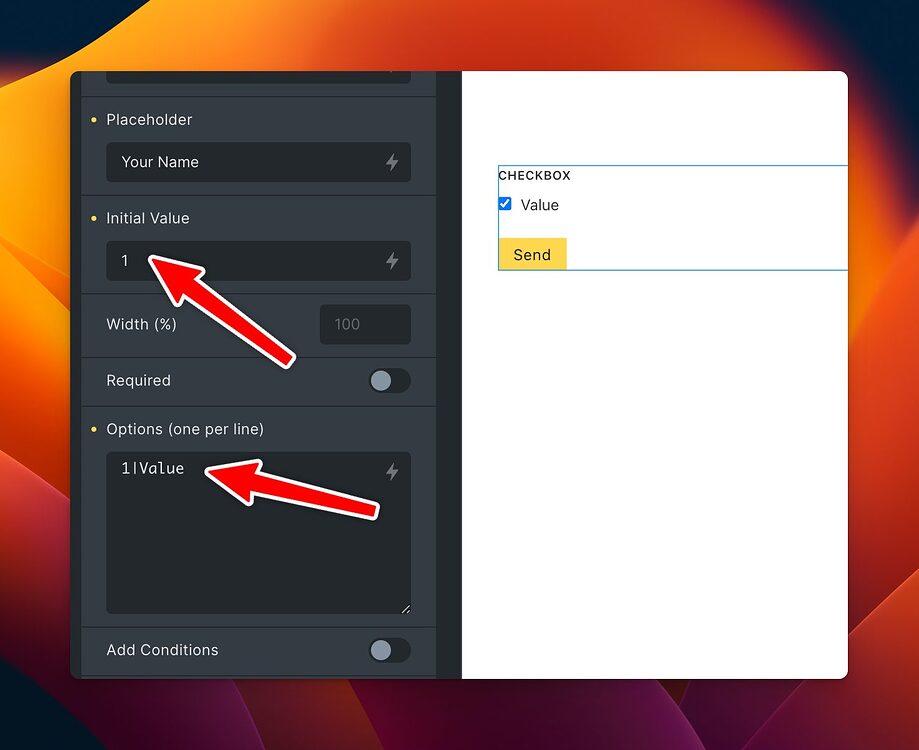Click the lightning icon on the Options textarea
919x750 pixels.
click(393, 471)
